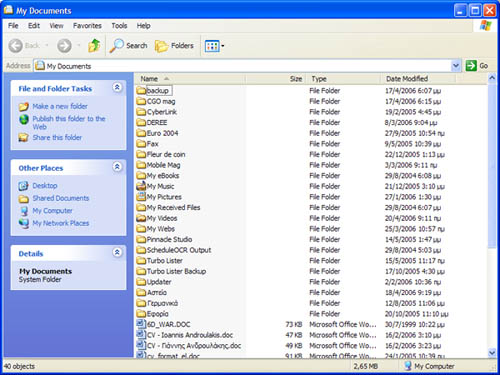Click the scrollbar up arrow

coord(492,78)
